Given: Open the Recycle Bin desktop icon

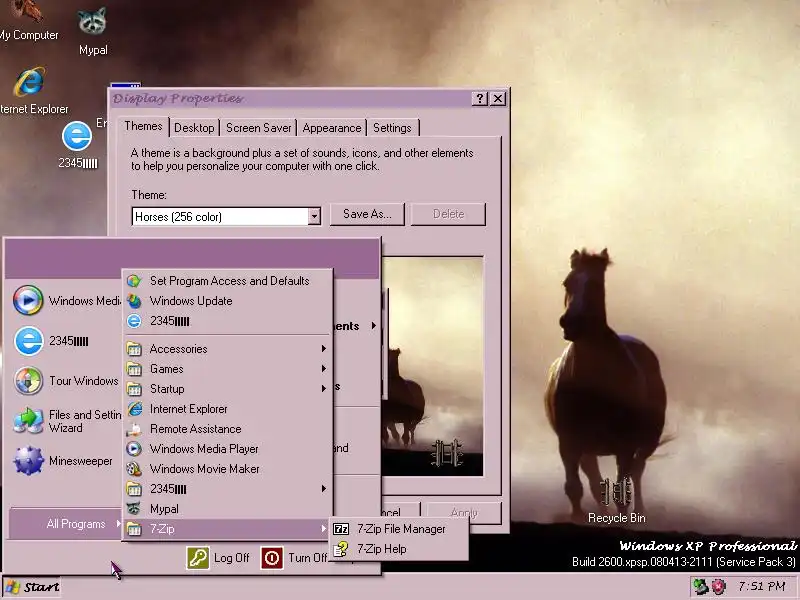Looking at the screenshot, I should click(616, 492).
